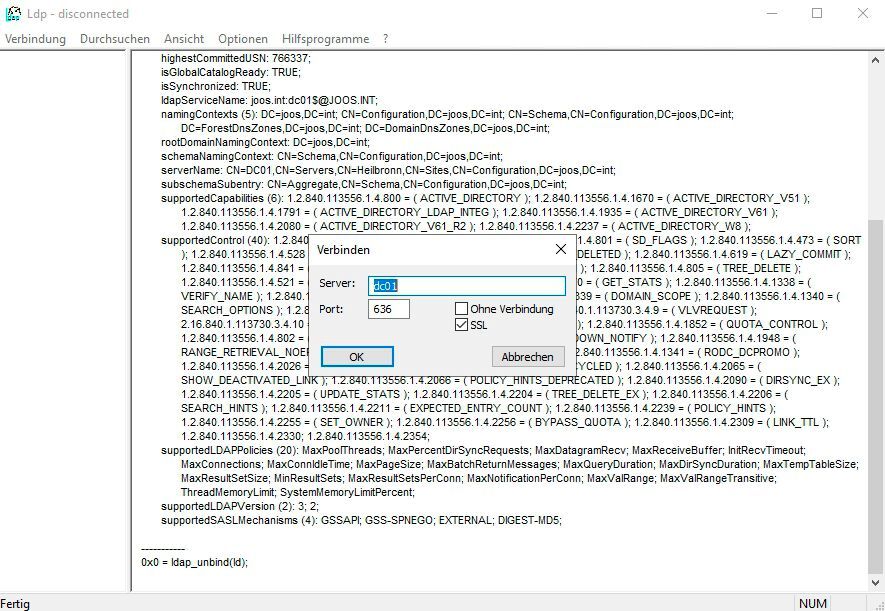Click the NUM indicator in status bar
This screenshot has height=611, width=885.
812,603
